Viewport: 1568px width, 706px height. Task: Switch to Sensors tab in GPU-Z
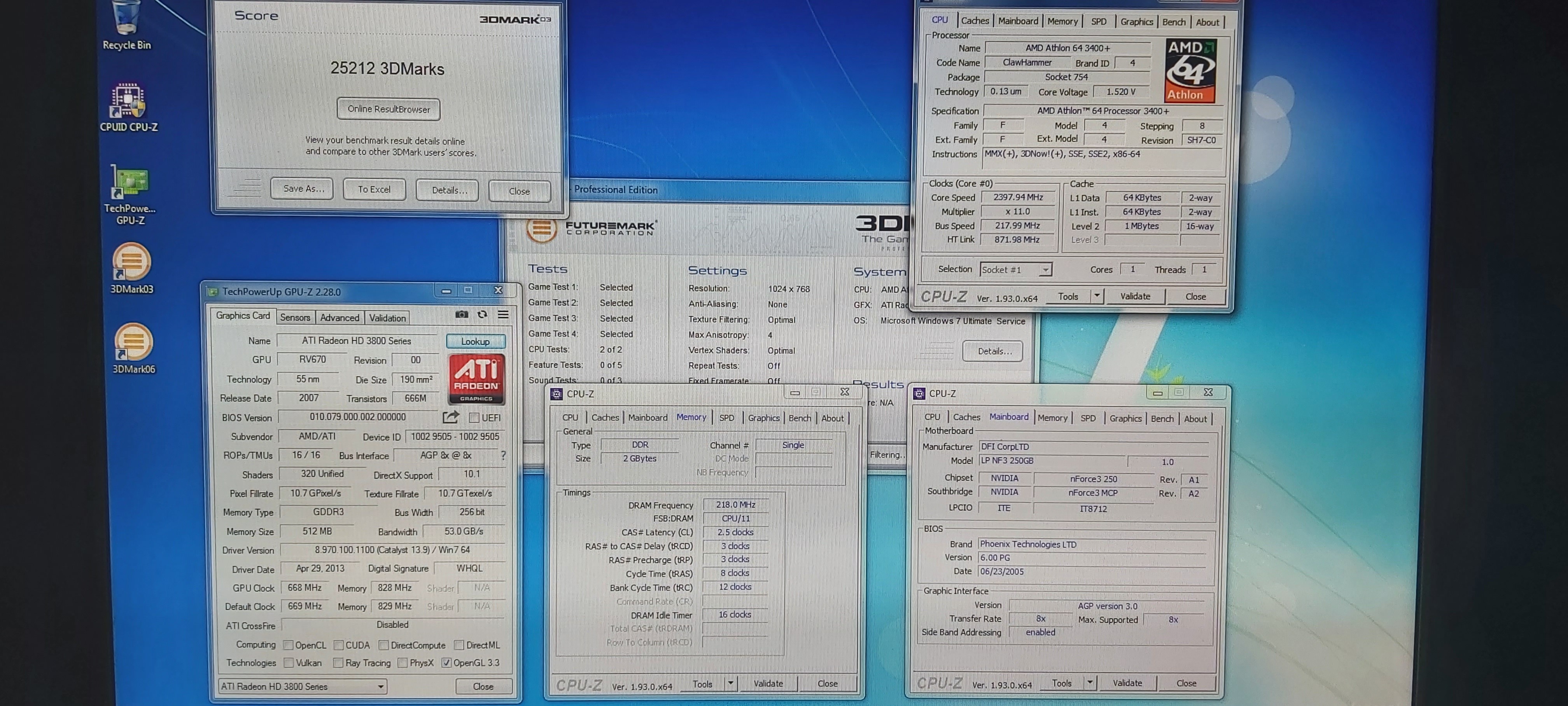[295, 317]
